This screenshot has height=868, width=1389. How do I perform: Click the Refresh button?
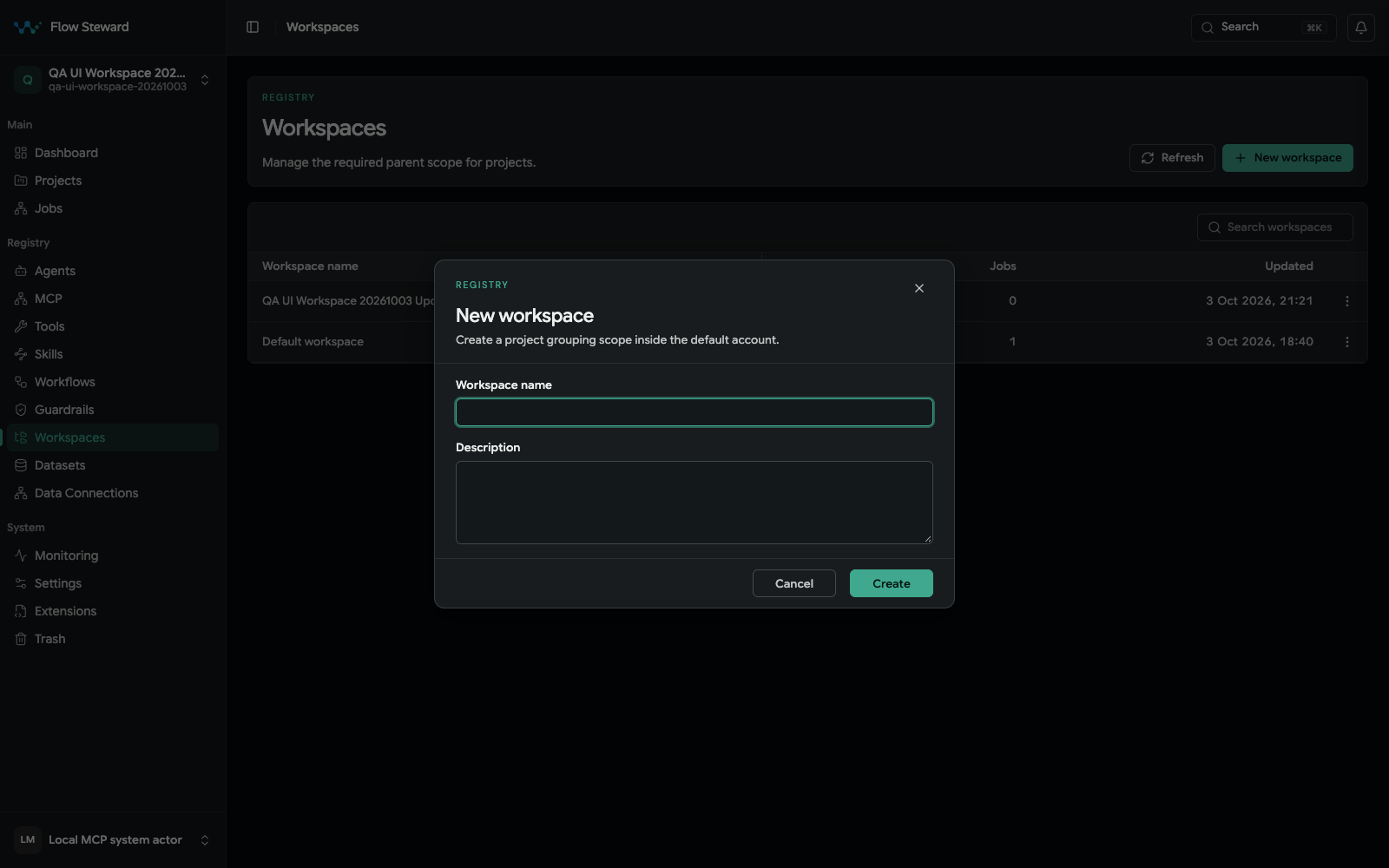(1172, 158)
